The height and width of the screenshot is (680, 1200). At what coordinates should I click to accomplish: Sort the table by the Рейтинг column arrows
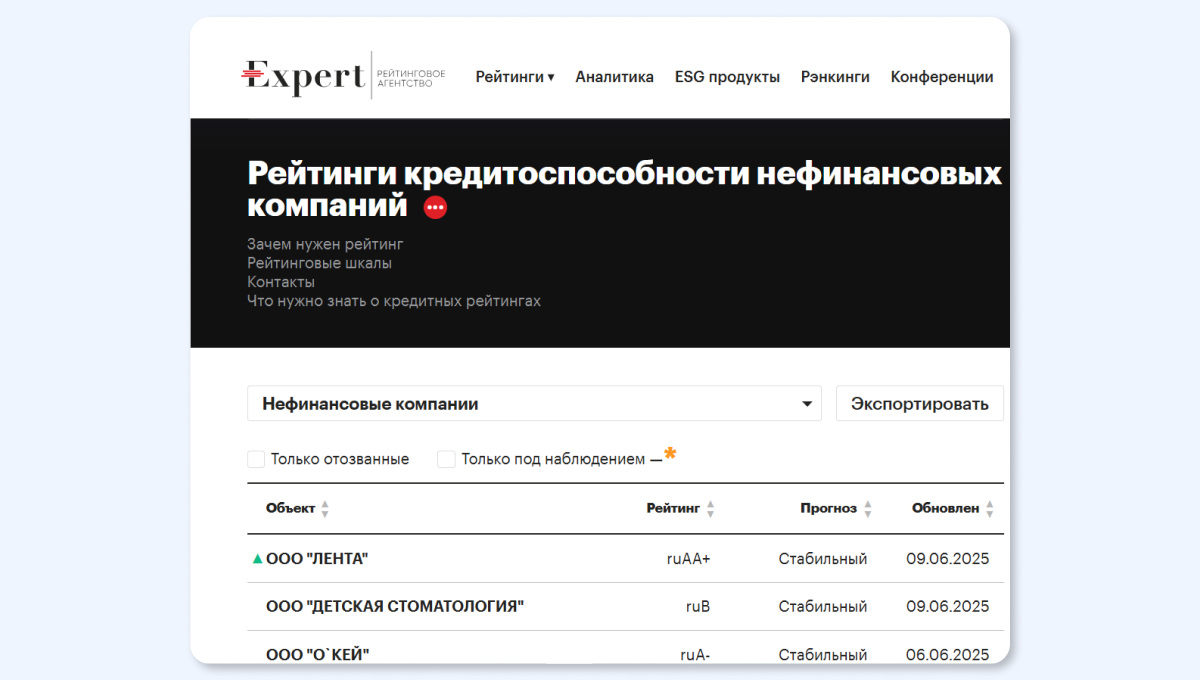tap(710, 509)
